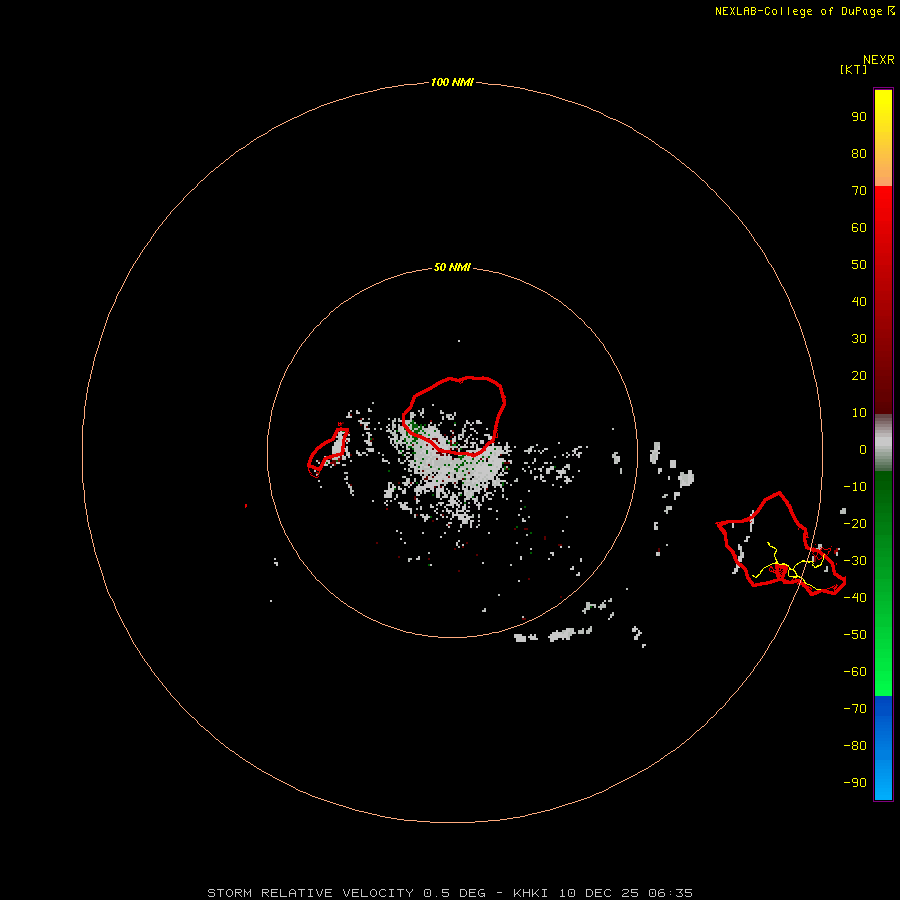Pick the light orange segment of the color bar
The width and height of the screenshot is (900, 900).
pos(883,172)
